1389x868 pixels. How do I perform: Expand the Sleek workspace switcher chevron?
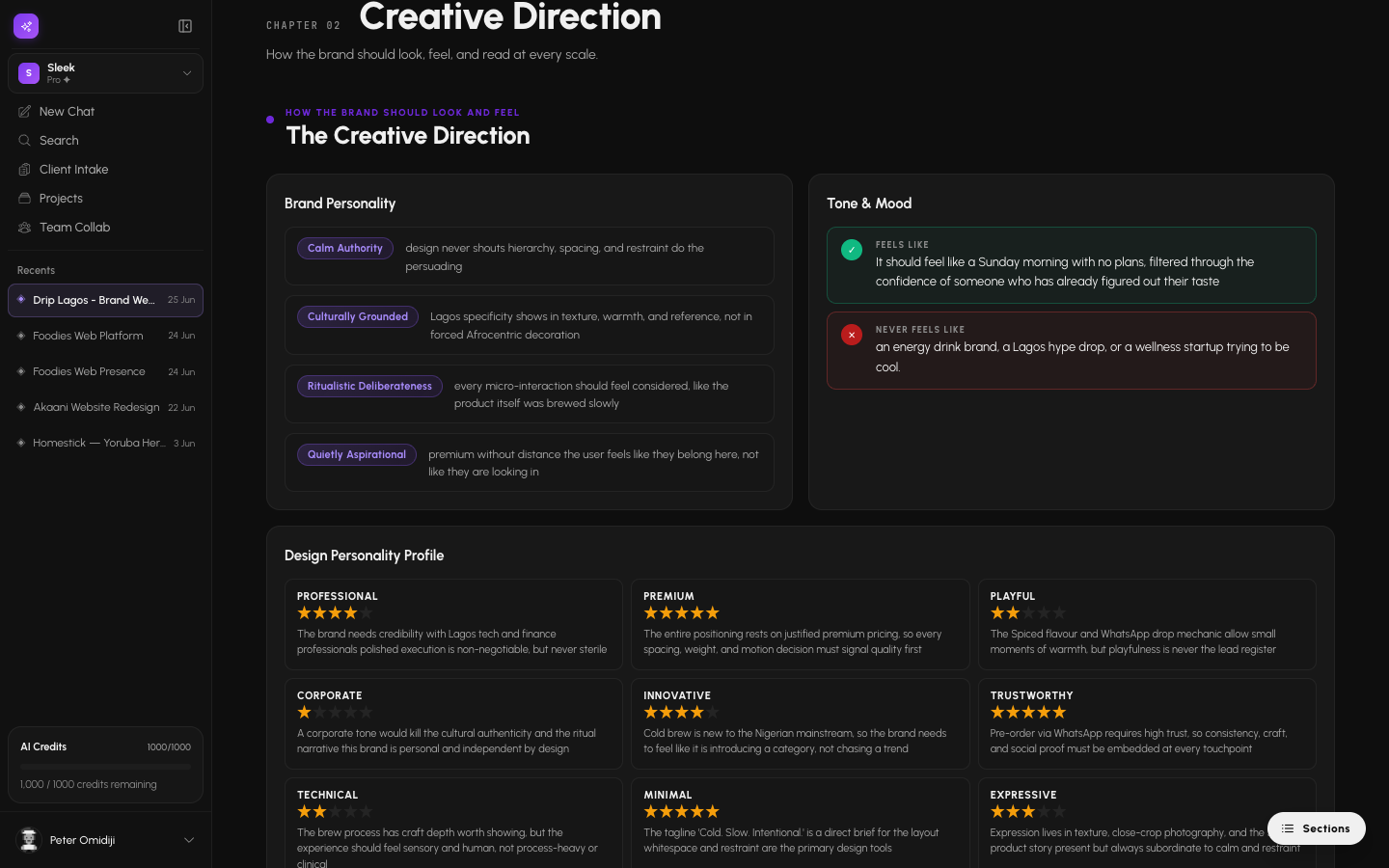tap(187, 73)
